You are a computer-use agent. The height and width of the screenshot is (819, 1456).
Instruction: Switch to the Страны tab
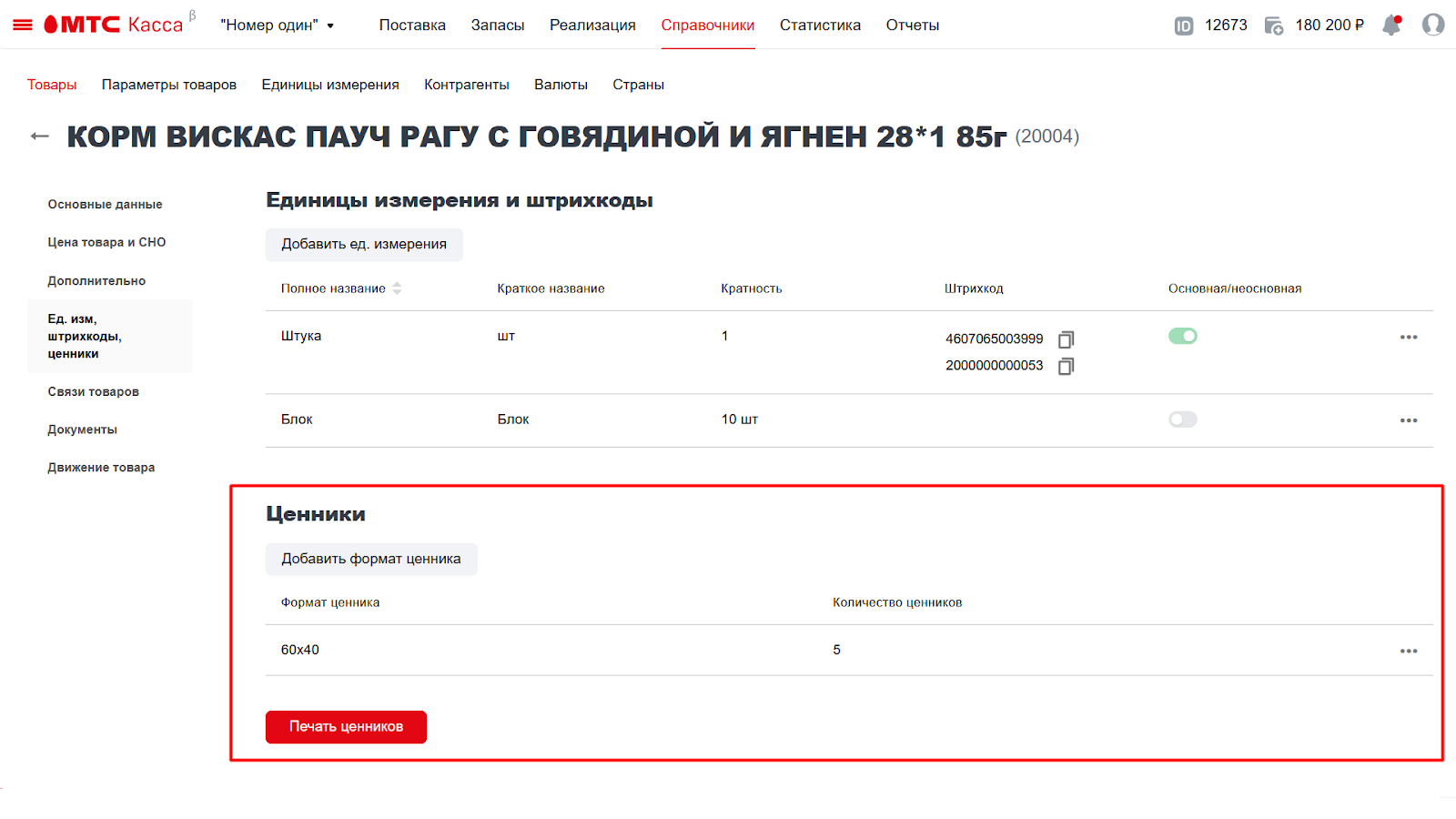point(638,85)
